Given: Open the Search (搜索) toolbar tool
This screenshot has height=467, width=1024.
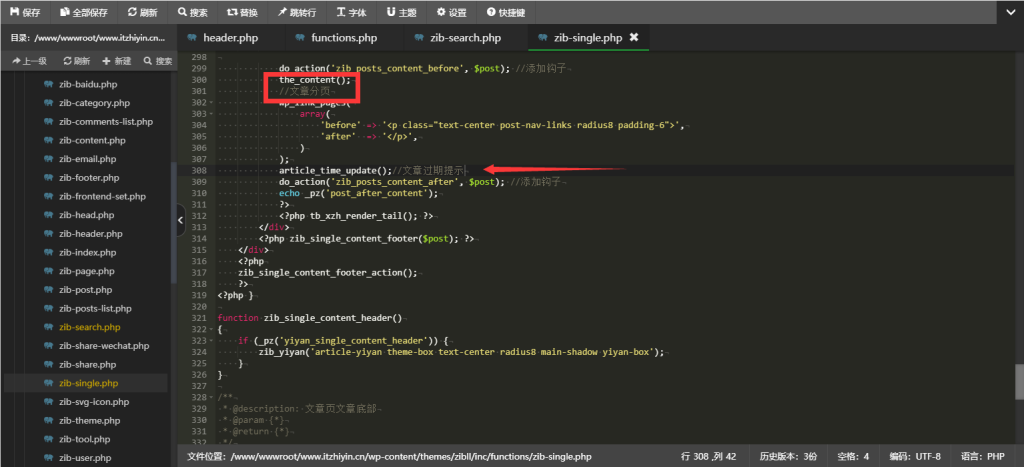Looking at the screenshot, I should tap(193, 12).
